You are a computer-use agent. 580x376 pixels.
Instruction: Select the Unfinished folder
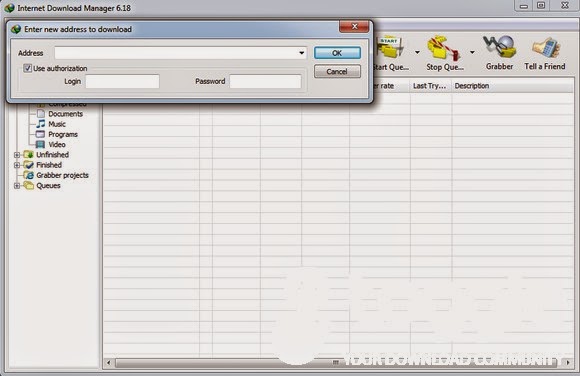(x=52, y=155)
